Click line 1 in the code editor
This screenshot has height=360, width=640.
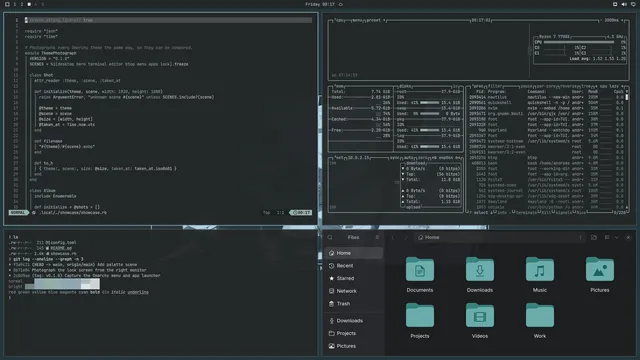pos(168,20)
